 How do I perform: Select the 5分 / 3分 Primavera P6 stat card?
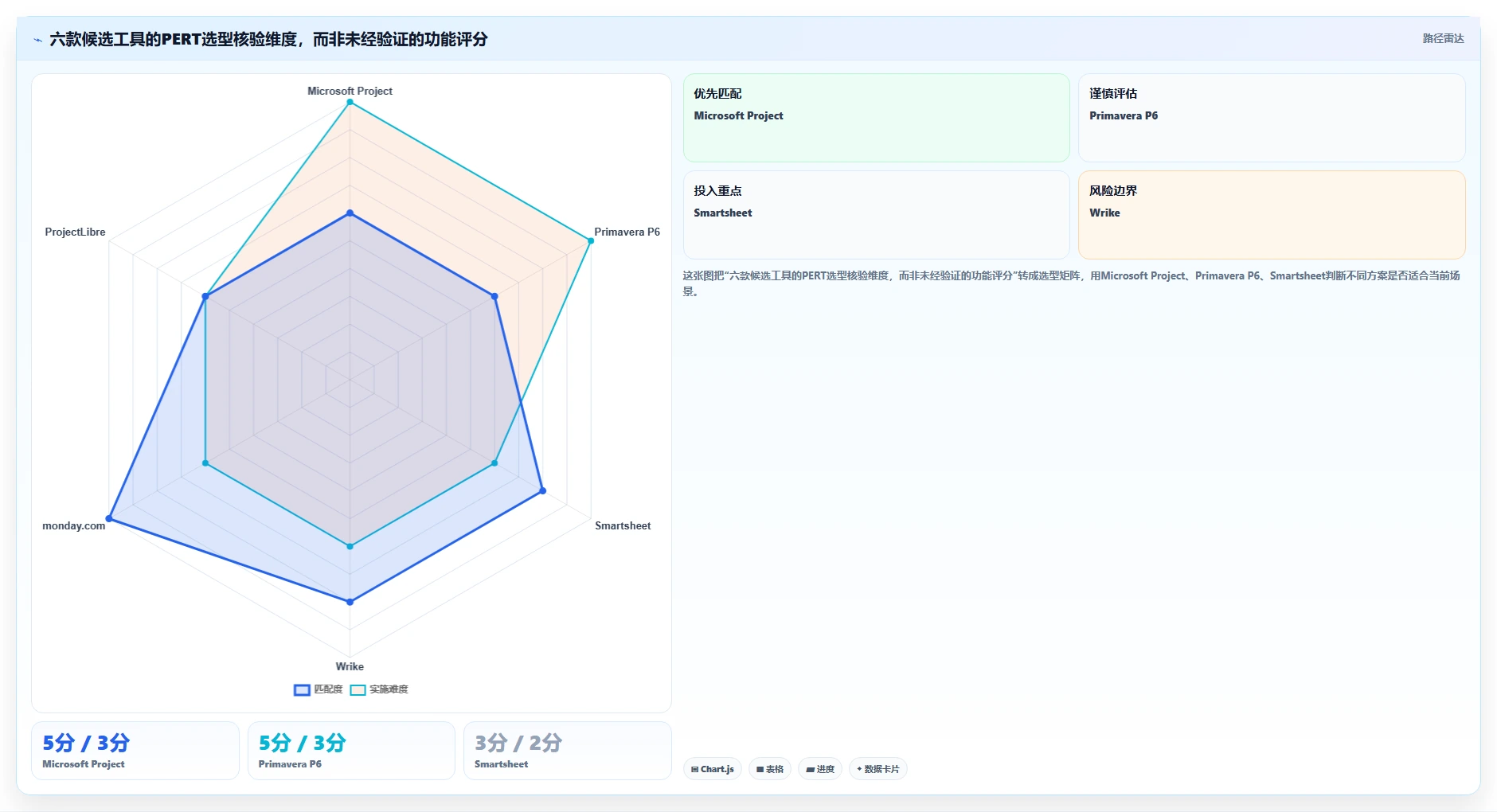[x=351, y=751]
